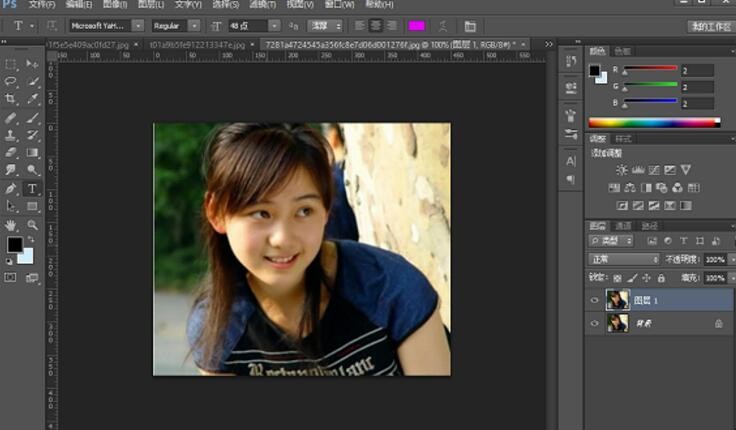Select the Clone Stamp tool

(x=10, y=135)
